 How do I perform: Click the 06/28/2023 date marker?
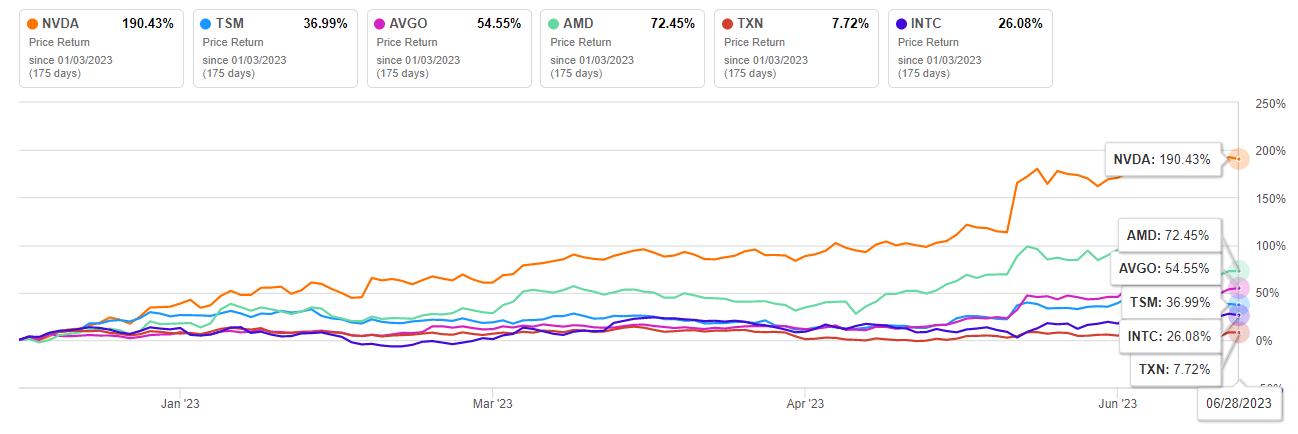pos(1240,405)
